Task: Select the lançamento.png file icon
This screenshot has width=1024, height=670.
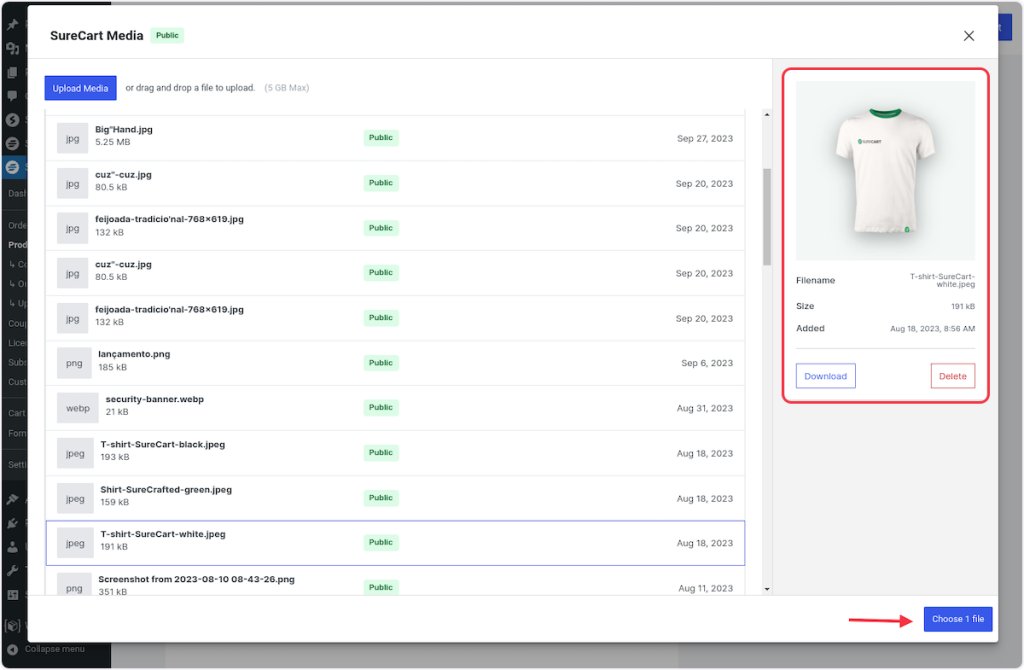Action: click(x=73, y=363)
